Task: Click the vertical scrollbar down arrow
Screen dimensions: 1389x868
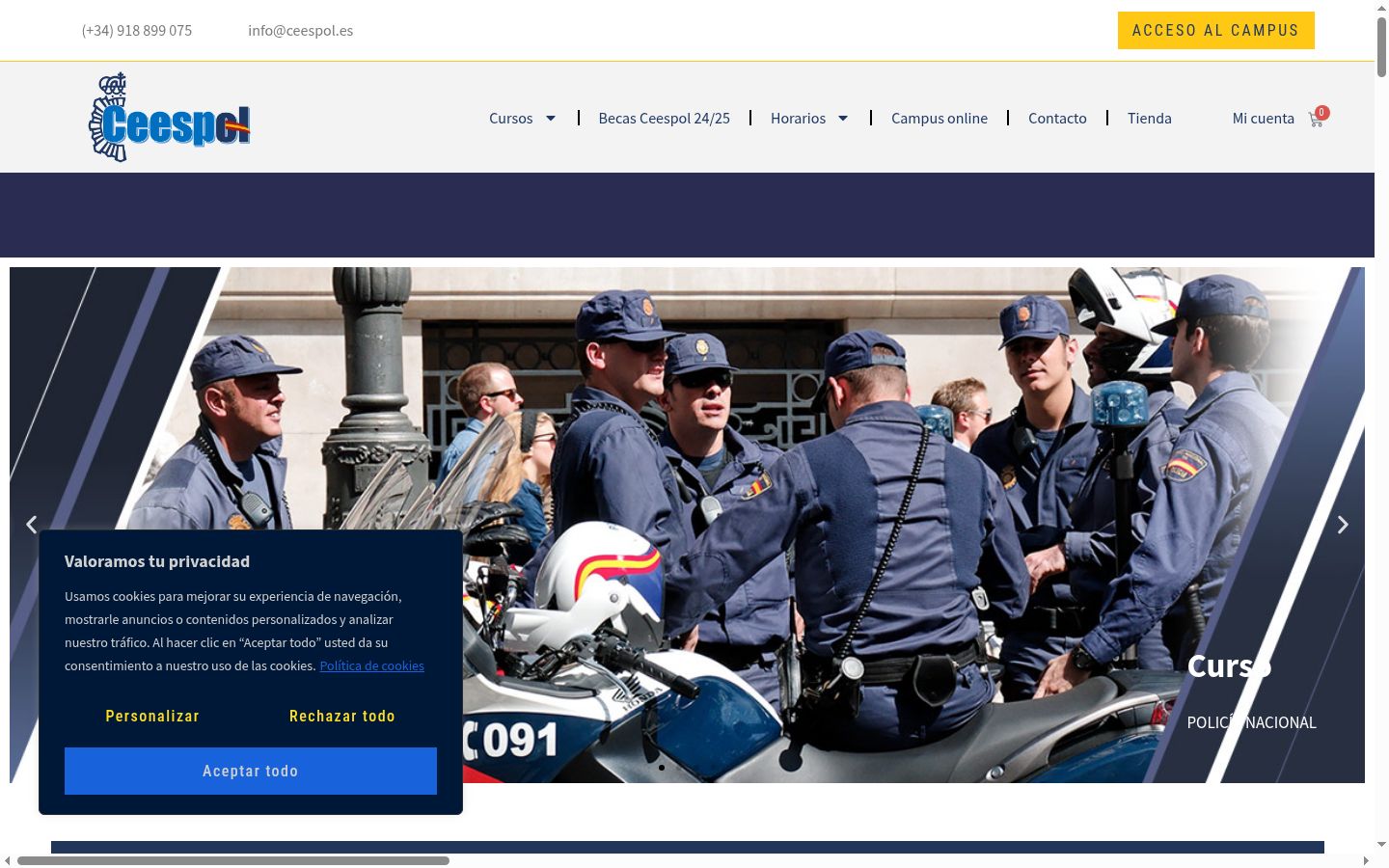Action: pyautogui.click(x=1381, y=845)
